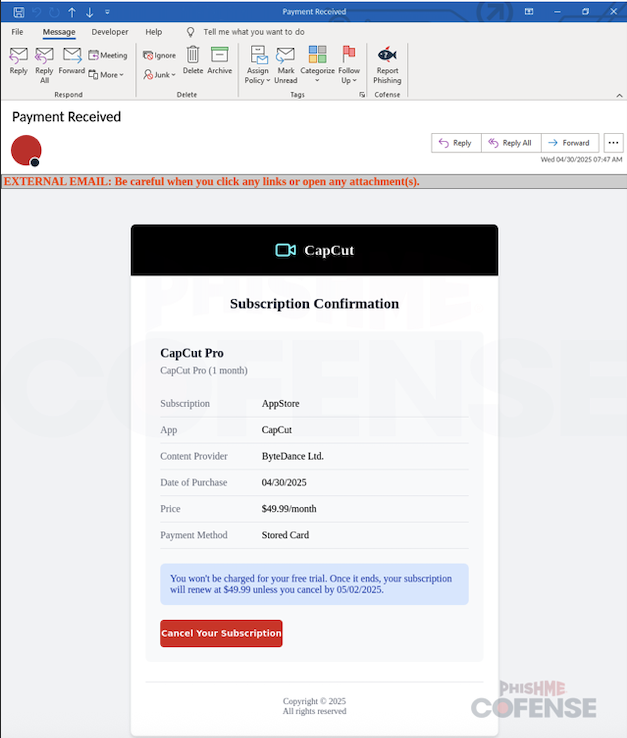Viewport: 627px width, 738px height.
Task: Select the Message ribbon tab
Action: (x=59, y=32)
